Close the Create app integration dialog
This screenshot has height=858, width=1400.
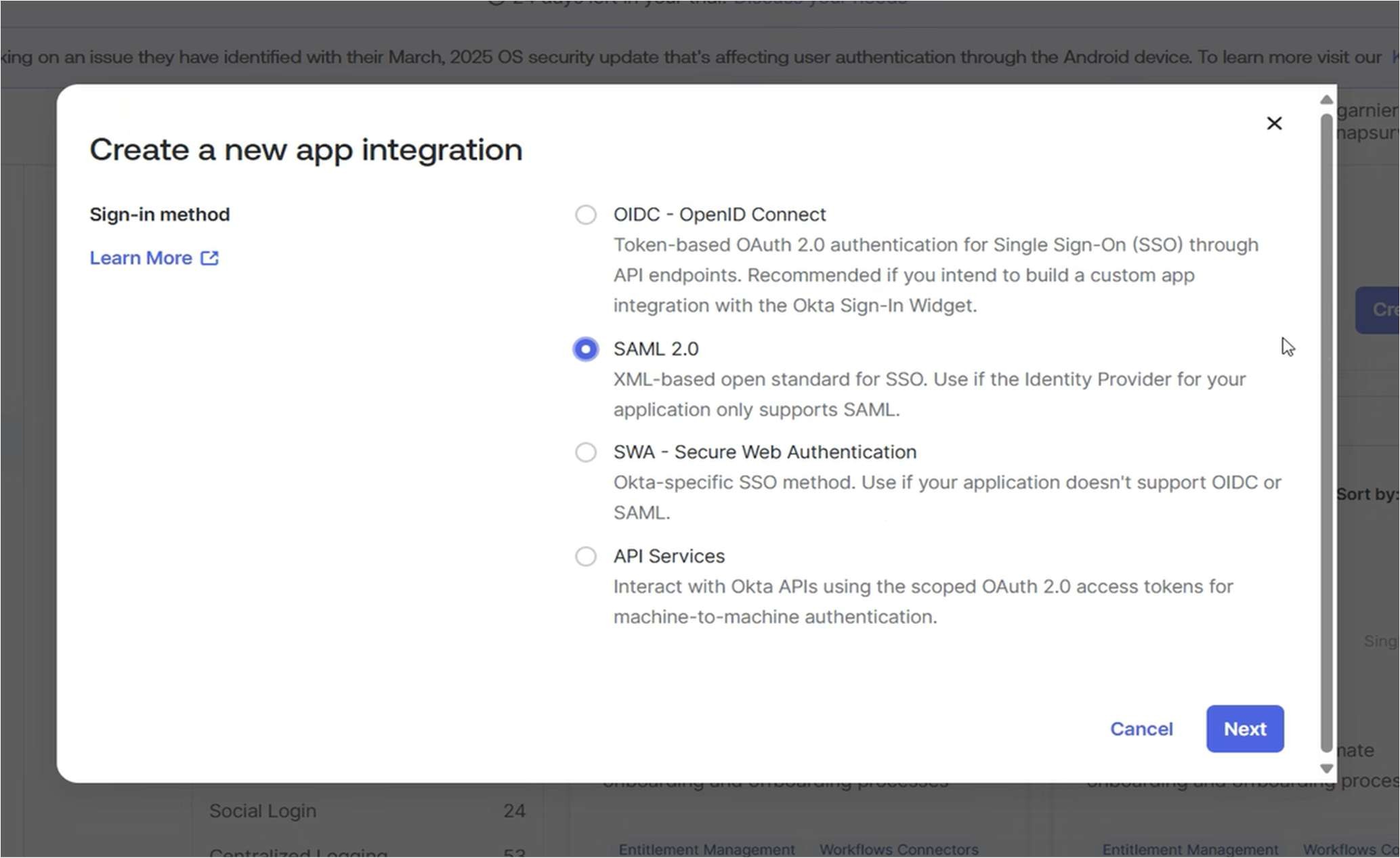coord(1274,123)
